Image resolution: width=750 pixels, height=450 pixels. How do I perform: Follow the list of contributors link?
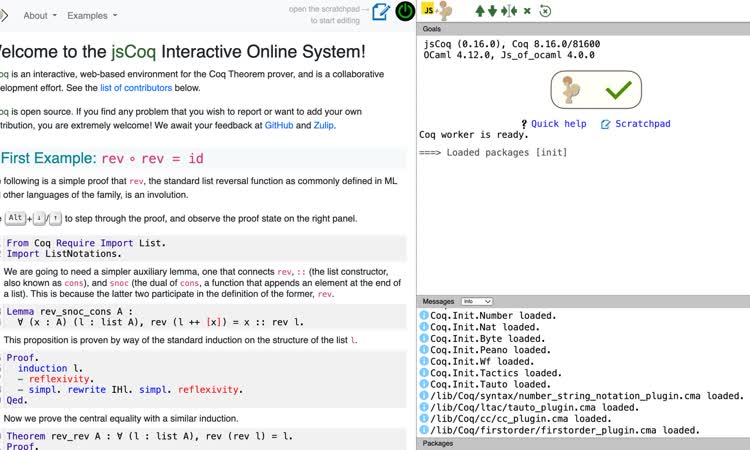[x=136, y=88]
